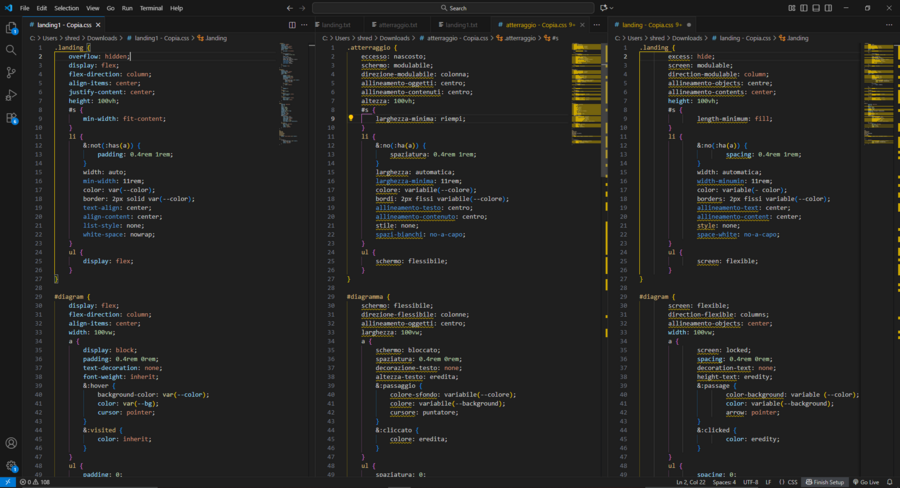
Task: Change the LF end-of-line selector
Action: point(768,482)
